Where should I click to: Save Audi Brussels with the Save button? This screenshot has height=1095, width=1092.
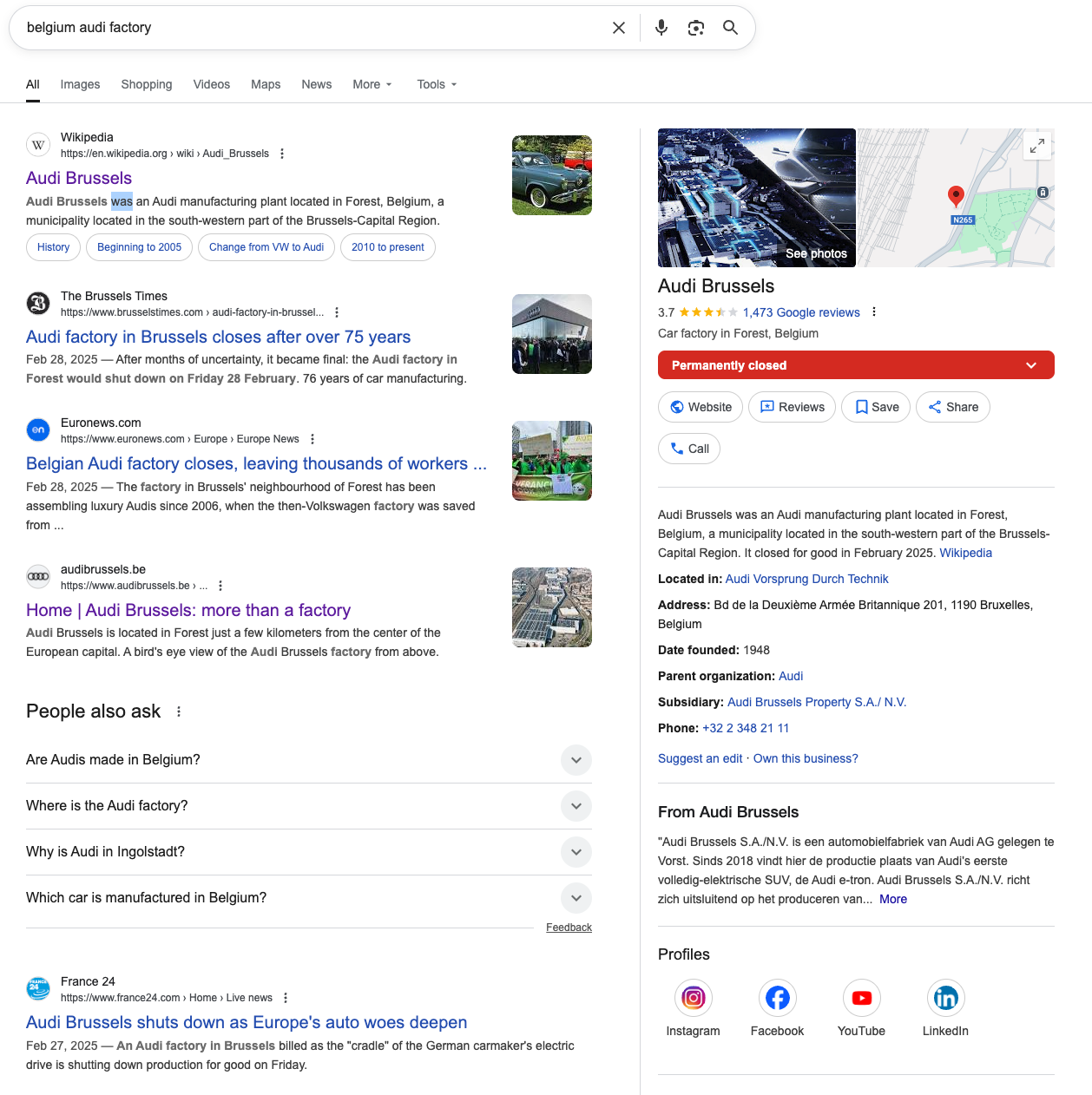[876, 407]
